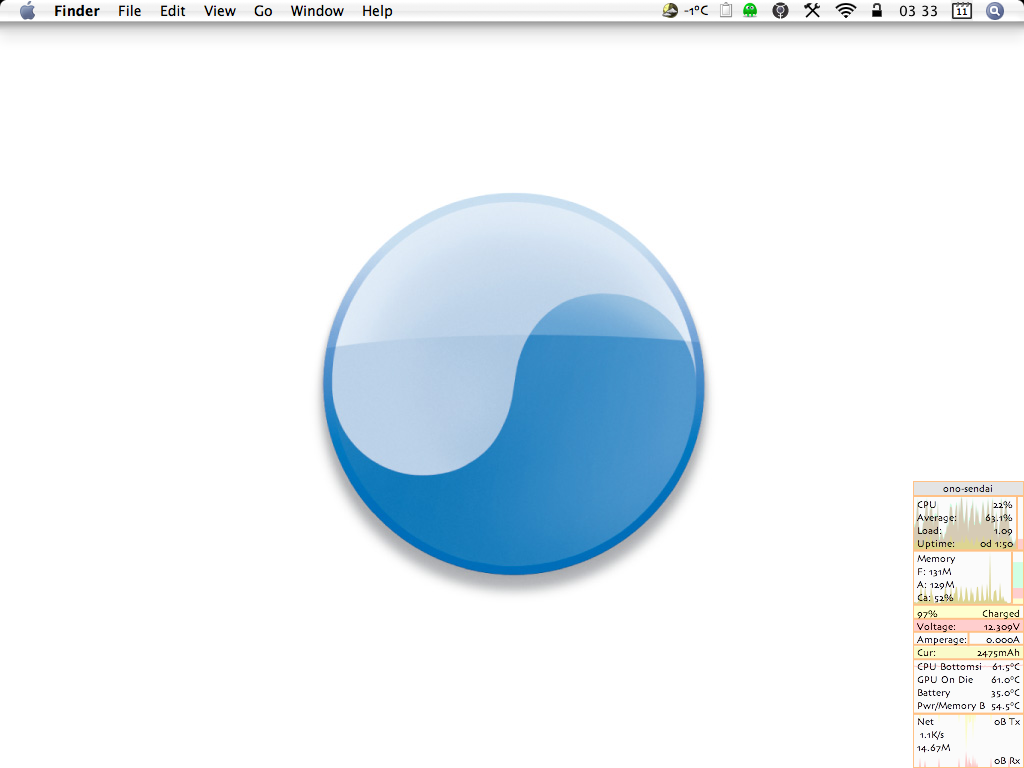Click the weather icon in the menu bar
The image size is (1024, 768).
(669, 10)
